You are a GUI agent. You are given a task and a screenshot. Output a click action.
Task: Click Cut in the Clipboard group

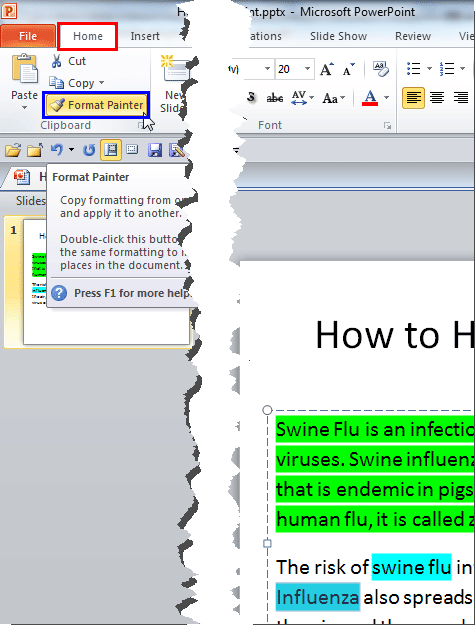(68, 61)
